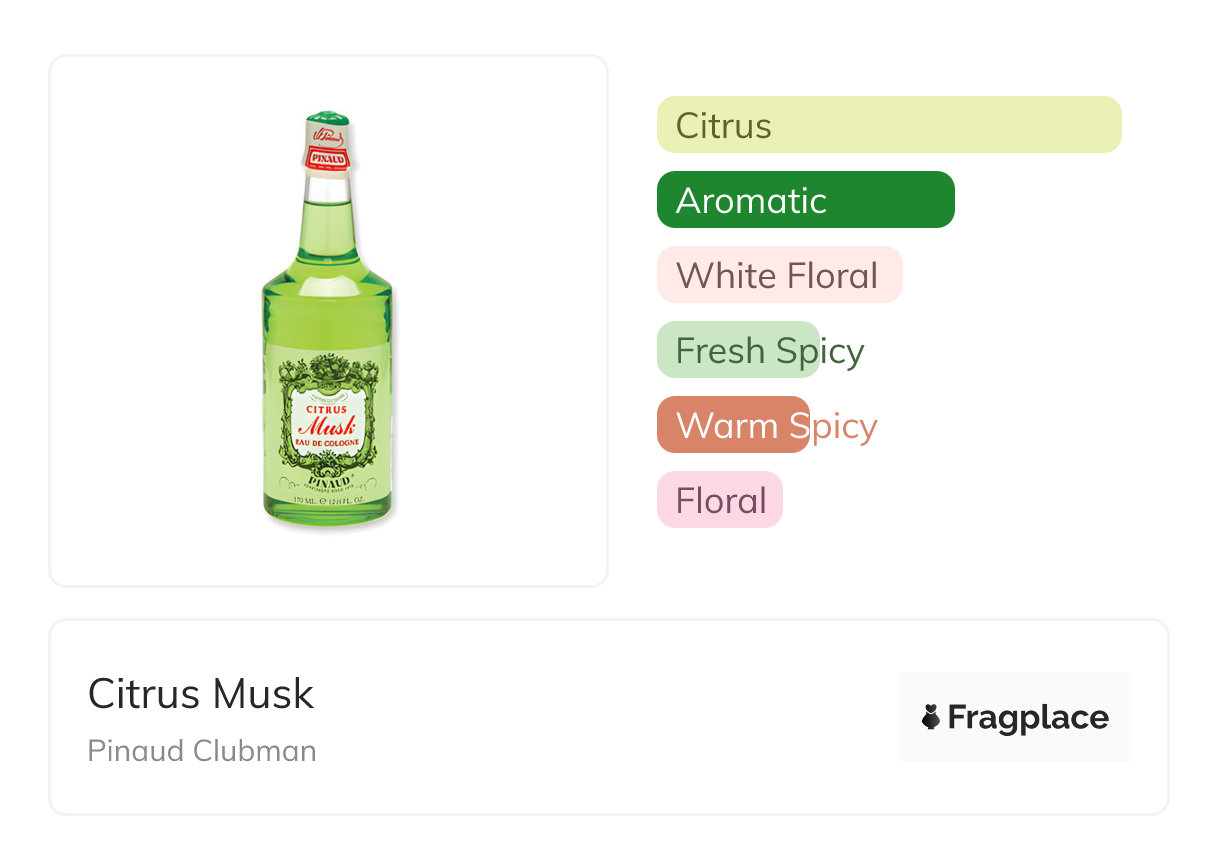Viewport: 1218px width, 864px height.
Task: Click the red Pinaud seal on bottle neck
Action: [x=328, y=158]
